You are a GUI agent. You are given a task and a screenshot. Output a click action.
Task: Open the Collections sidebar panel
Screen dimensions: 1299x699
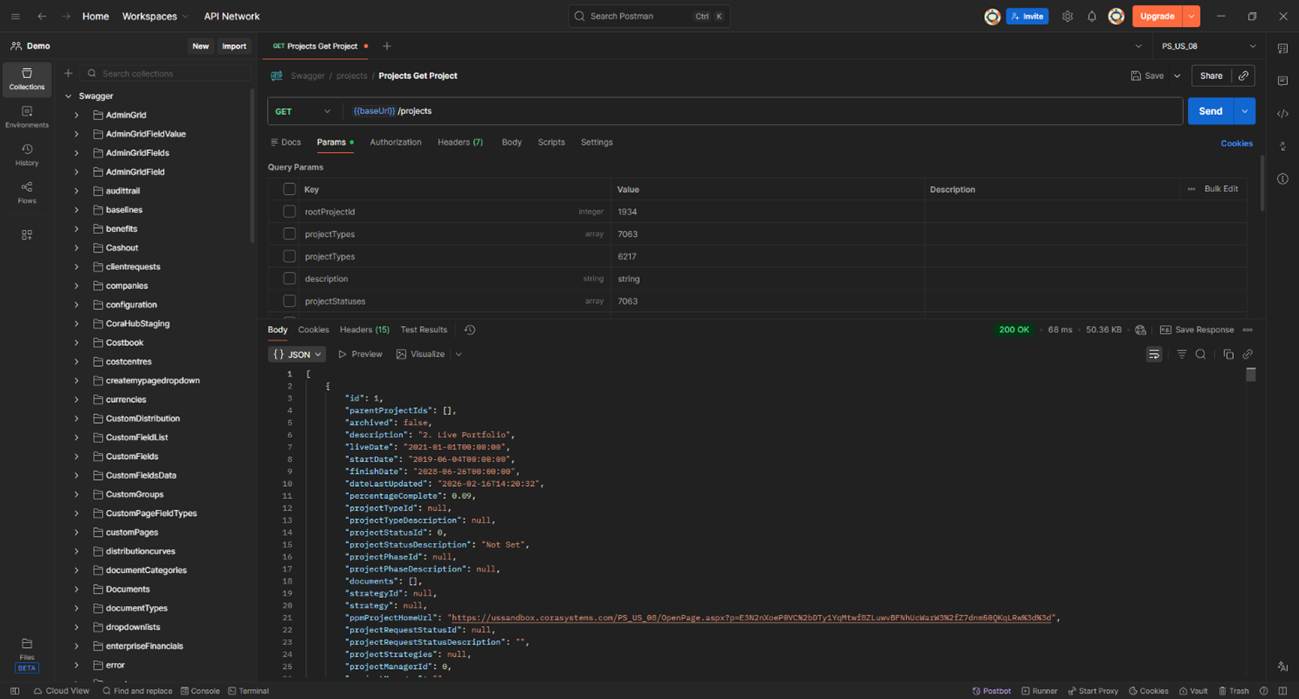click(27, 79)
